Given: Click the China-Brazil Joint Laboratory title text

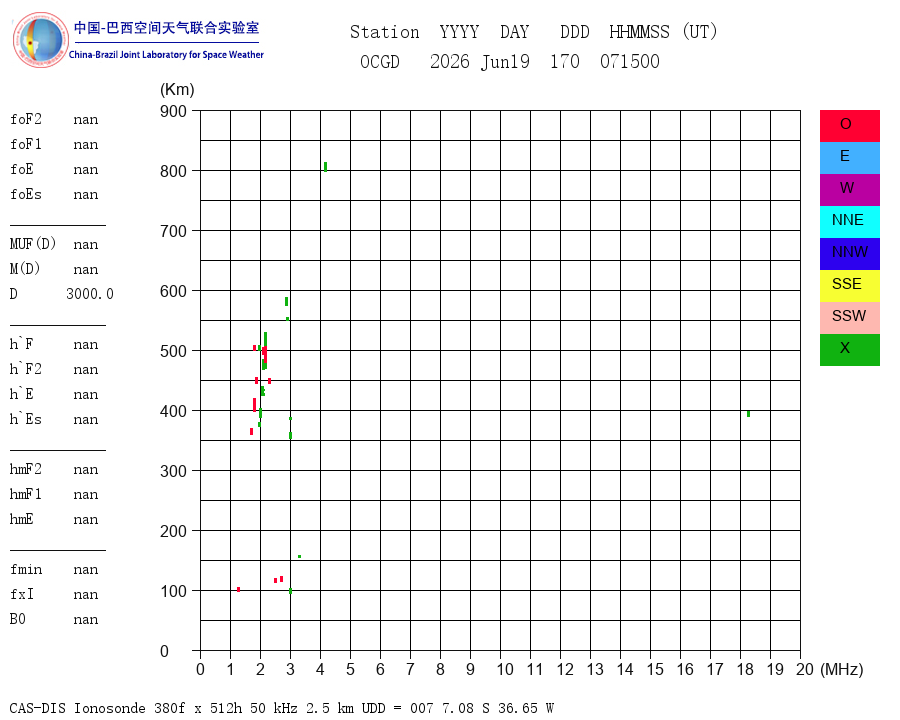Looking at the screenshot, I should coord(166,55).
